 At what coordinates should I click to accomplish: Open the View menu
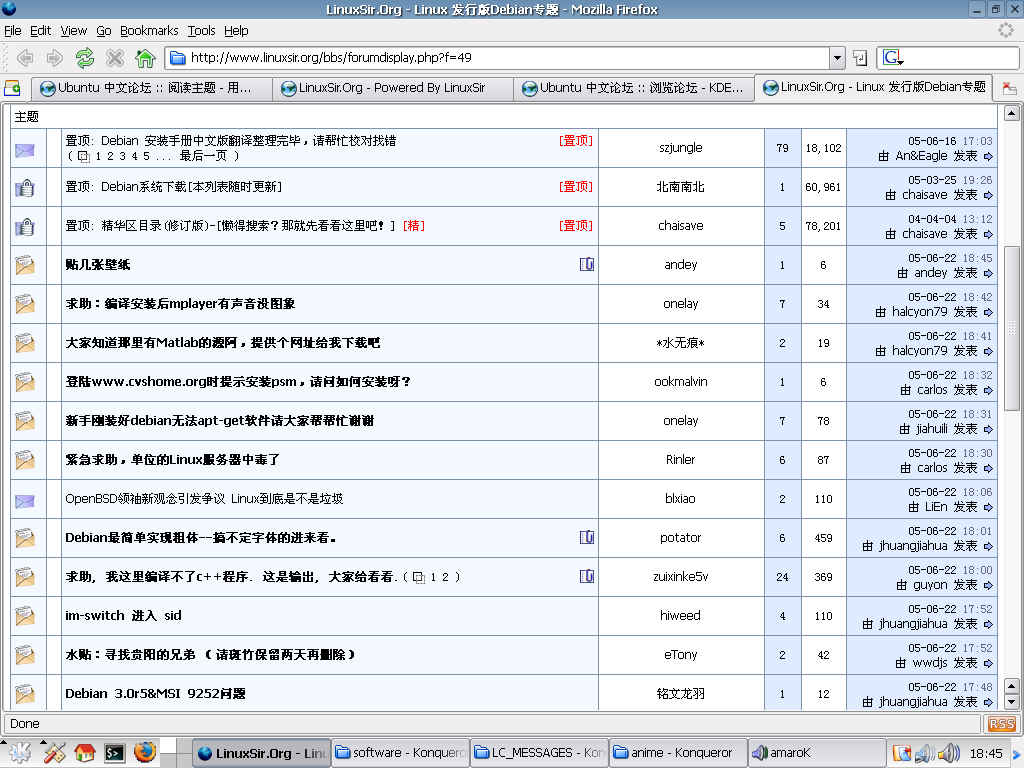coord(73,31)
